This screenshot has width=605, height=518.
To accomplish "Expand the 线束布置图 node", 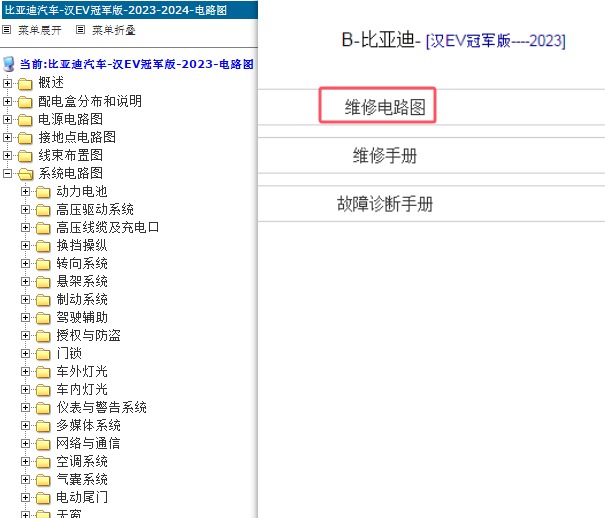I will [x=7, y=155].
